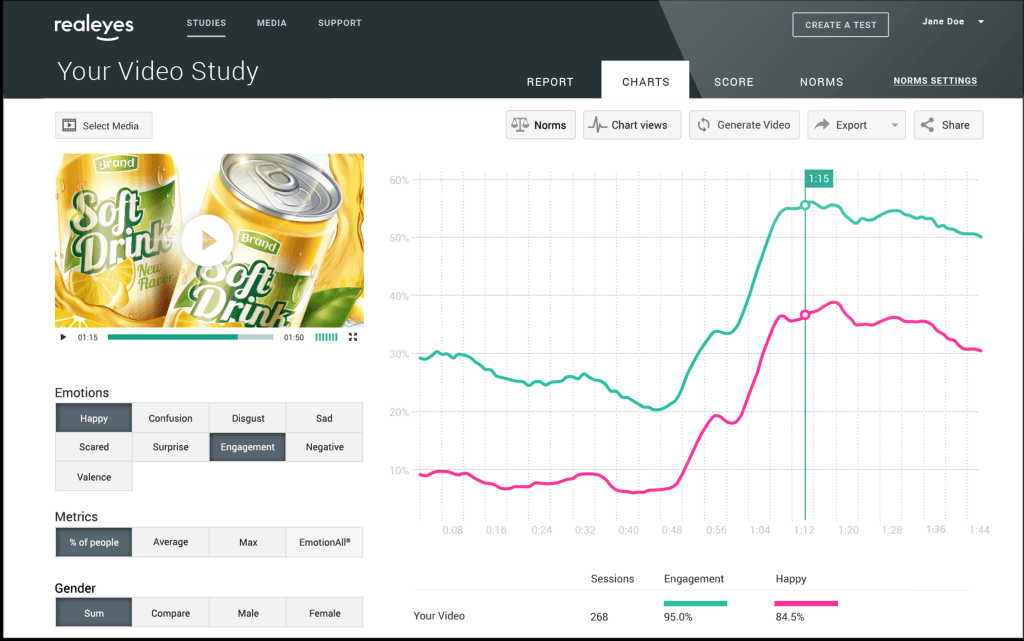
Task: Open sharing options via the Share icon
Action: [928, 124]
